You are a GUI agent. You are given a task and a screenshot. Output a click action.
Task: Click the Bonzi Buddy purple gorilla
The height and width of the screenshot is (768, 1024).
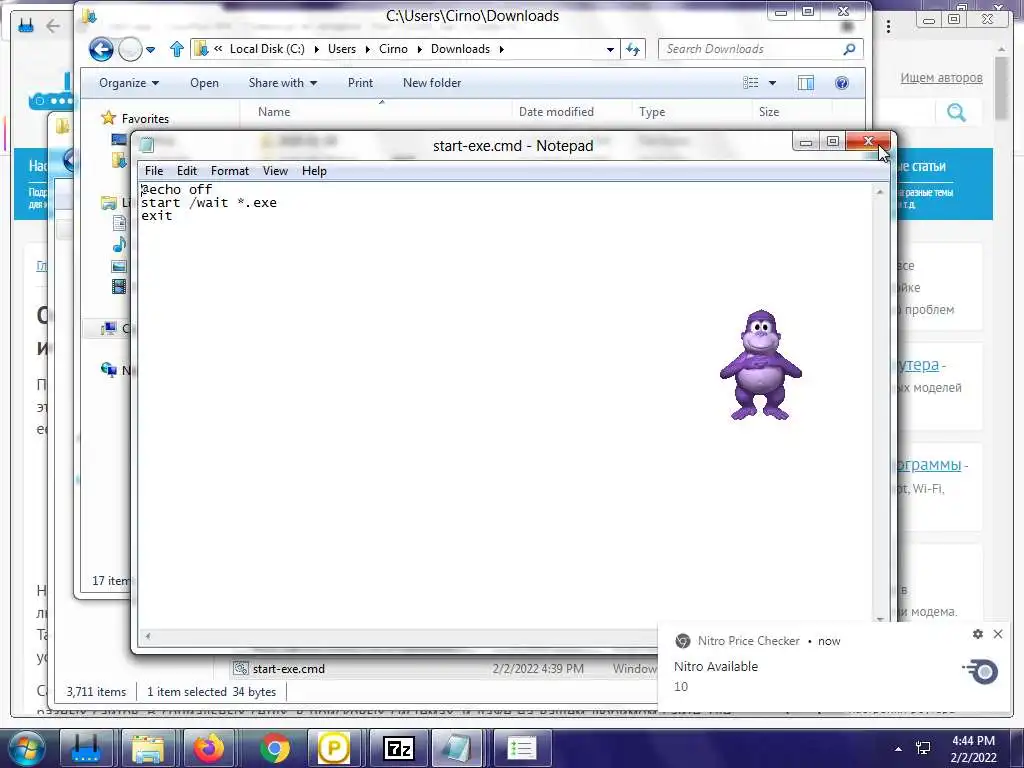[x=760, y=365]
